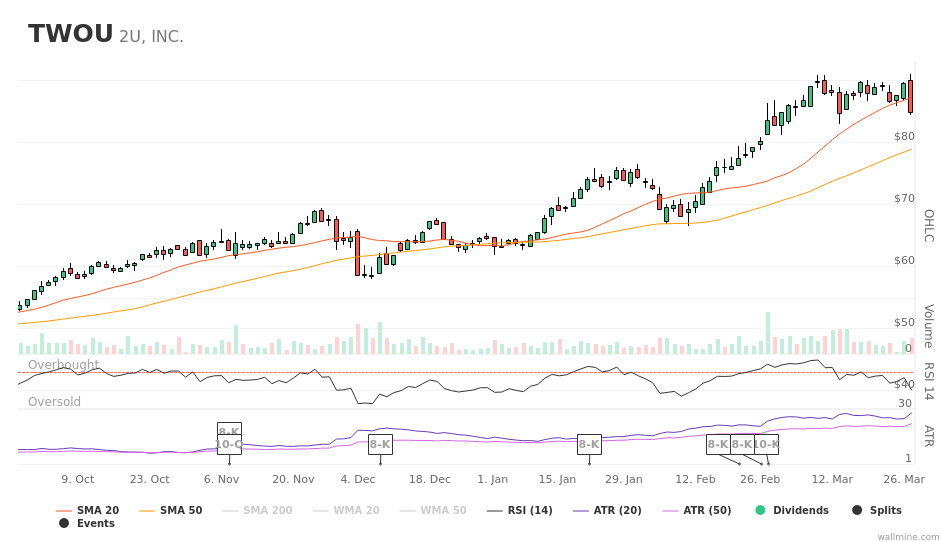Screen dimensions: 942x542
Task: Click the 4. Dec date label
Action: click(x=357, y=480)
